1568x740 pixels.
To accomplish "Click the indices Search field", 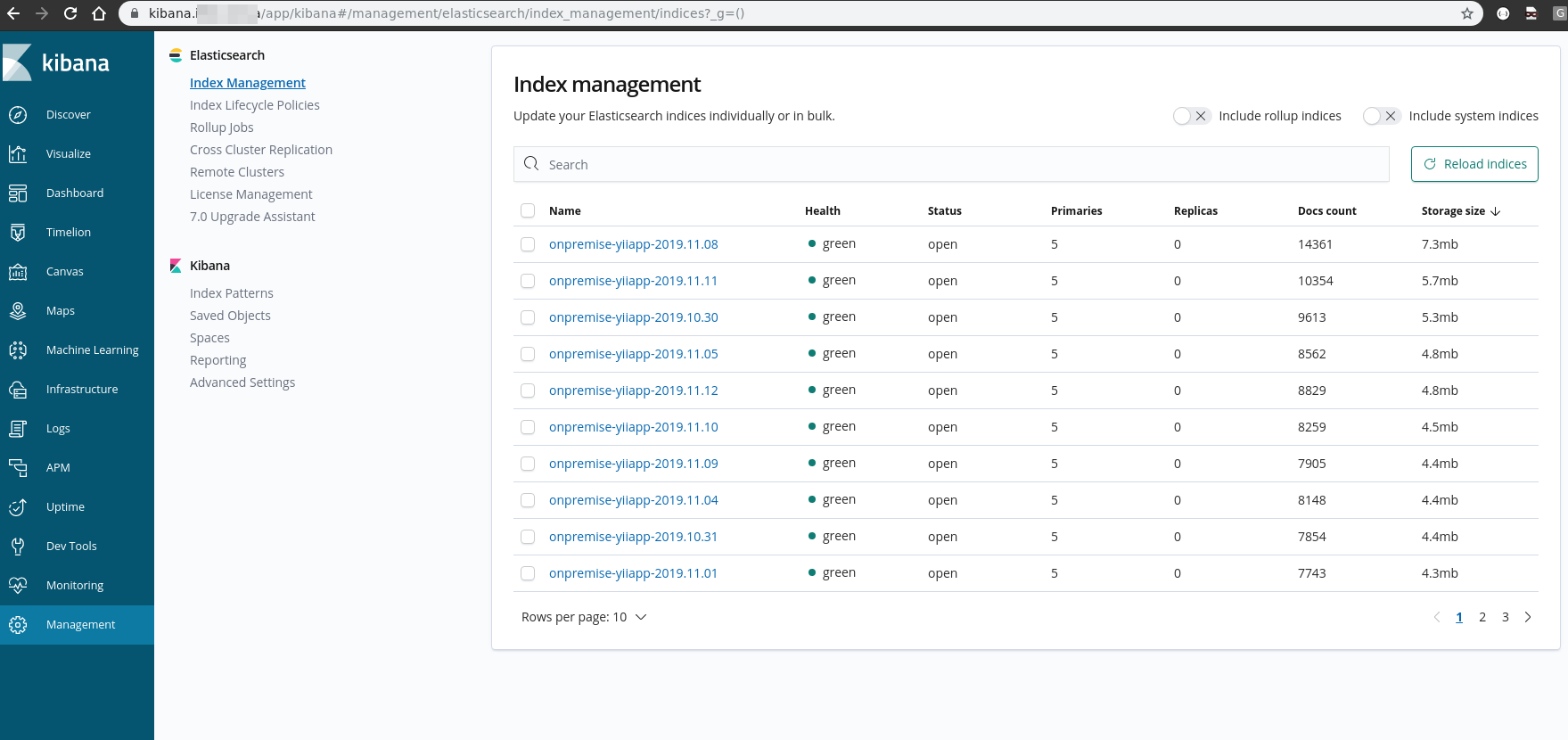I will [x=951, y=164].
